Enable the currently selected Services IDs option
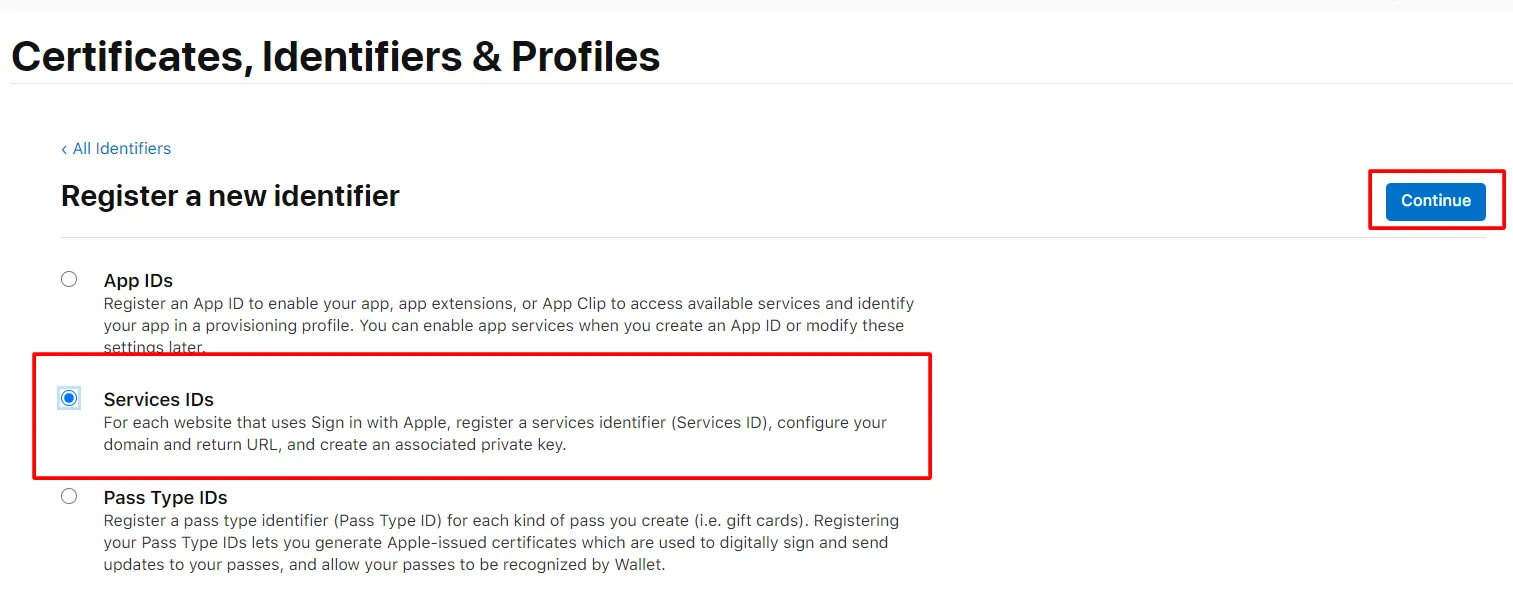1513x598 pixels. pos(68,397)
